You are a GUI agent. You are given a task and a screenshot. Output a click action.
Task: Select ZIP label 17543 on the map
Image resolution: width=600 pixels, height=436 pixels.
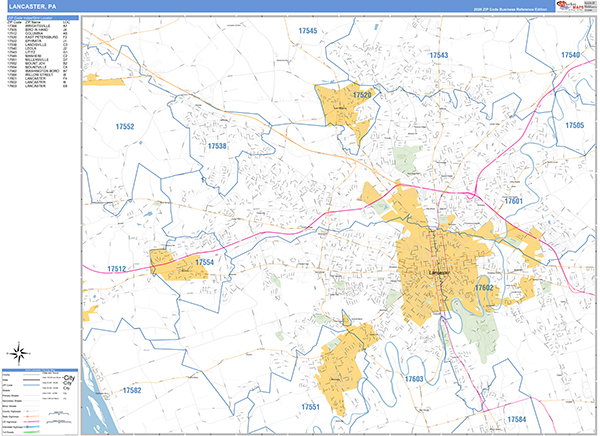tap(438, 55)
